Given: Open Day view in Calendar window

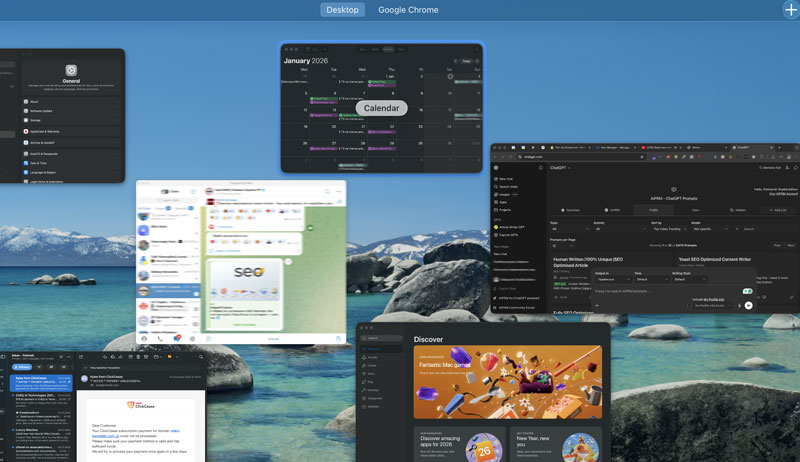Looking at the screenshot, I should pos(362,49).
